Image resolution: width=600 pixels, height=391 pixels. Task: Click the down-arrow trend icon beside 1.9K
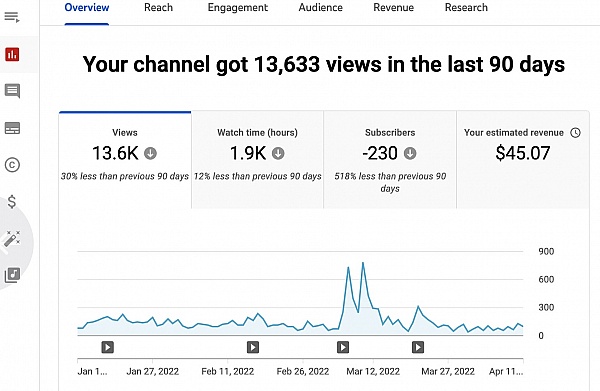pyautogui.click(x=278, y=153)
